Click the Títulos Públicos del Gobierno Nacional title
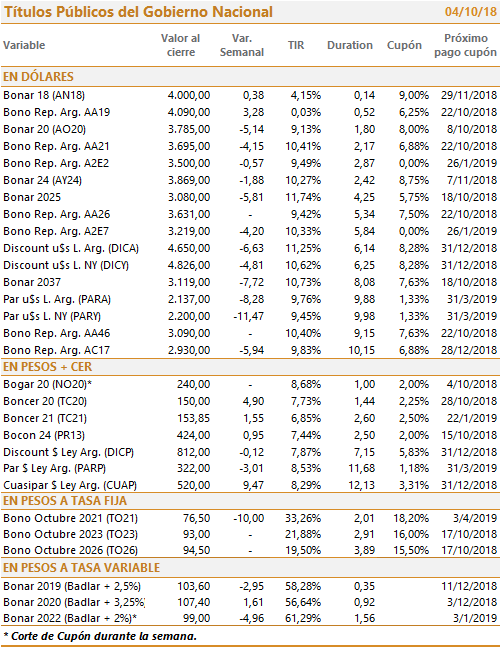 pos(138,12)
